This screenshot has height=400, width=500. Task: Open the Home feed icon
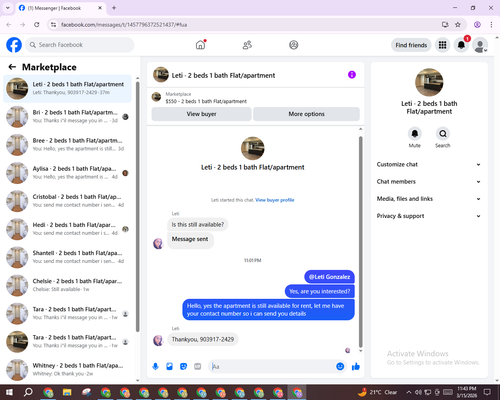tap(200, 45)
